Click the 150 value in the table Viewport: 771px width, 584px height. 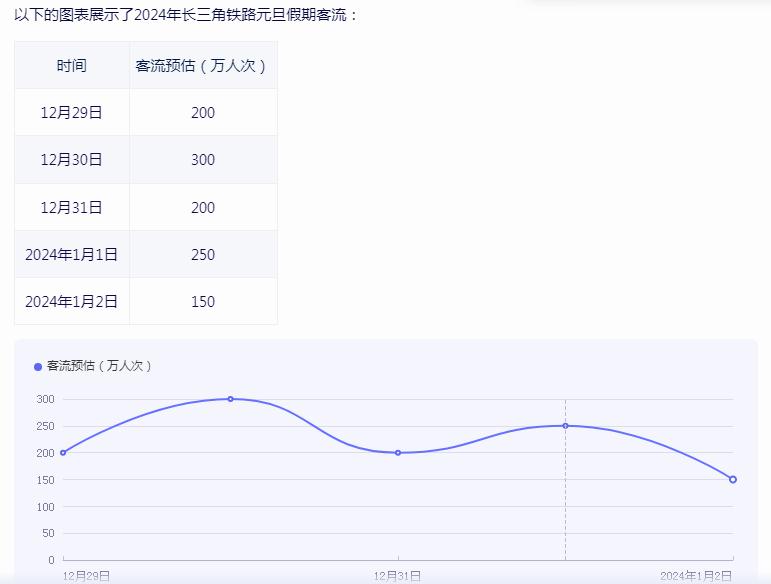(x=203, y=302)
